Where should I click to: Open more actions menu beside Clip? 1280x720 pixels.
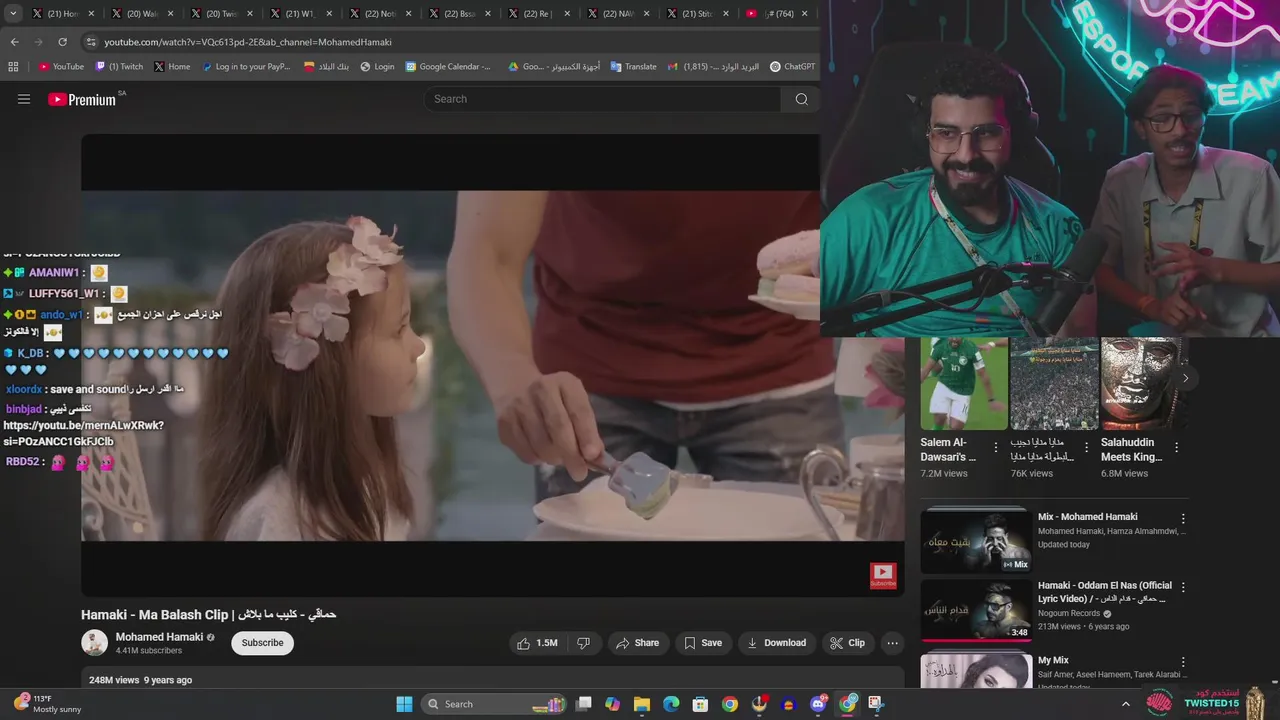893,643
